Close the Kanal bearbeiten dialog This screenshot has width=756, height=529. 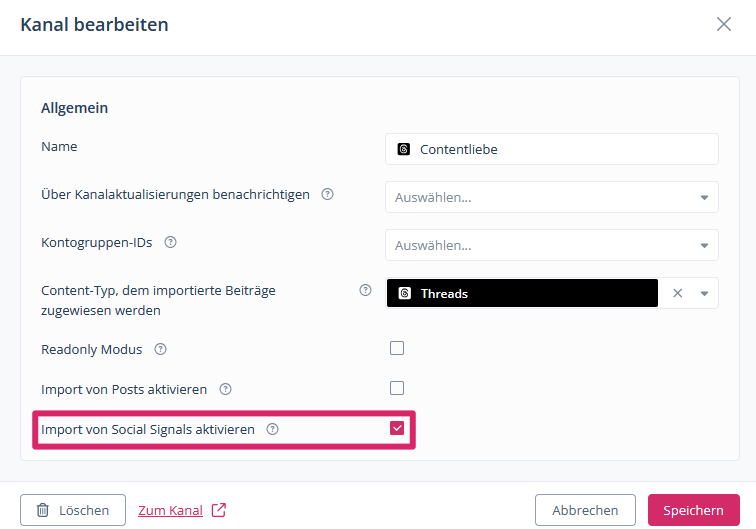[724, 24]
